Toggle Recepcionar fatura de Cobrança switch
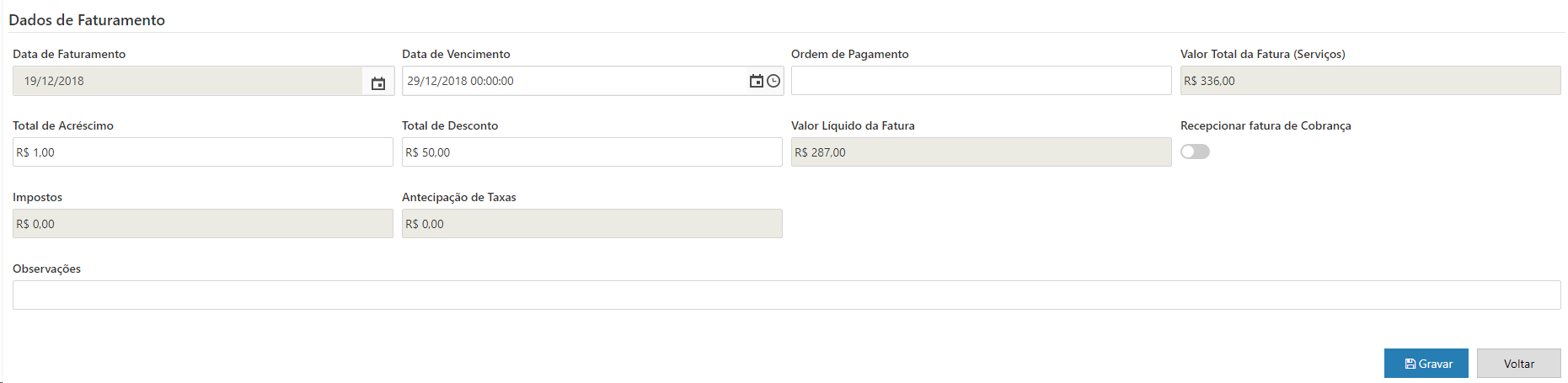This screenshot has width=1568, height=383. [x=1195, y=152]
